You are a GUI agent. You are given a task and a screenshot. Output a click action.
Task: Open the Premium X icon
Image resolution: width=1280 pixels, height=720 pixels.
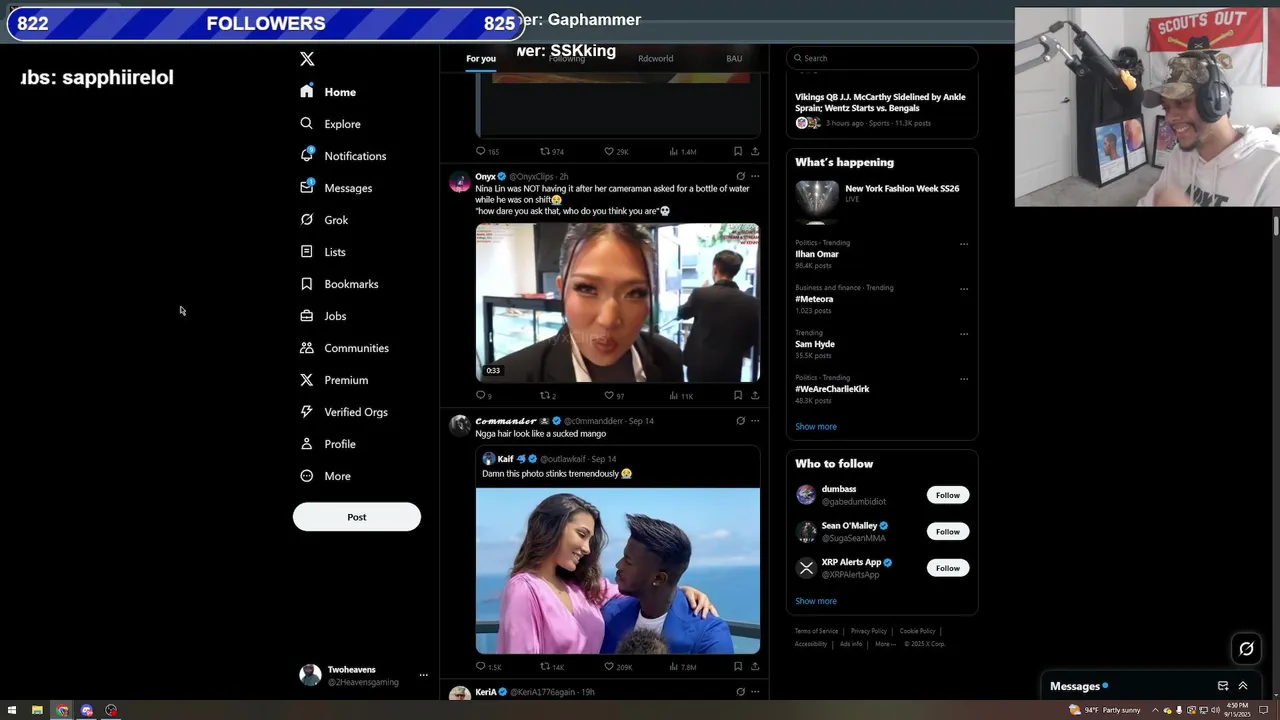pyautogui.click(x=307, y=380)
